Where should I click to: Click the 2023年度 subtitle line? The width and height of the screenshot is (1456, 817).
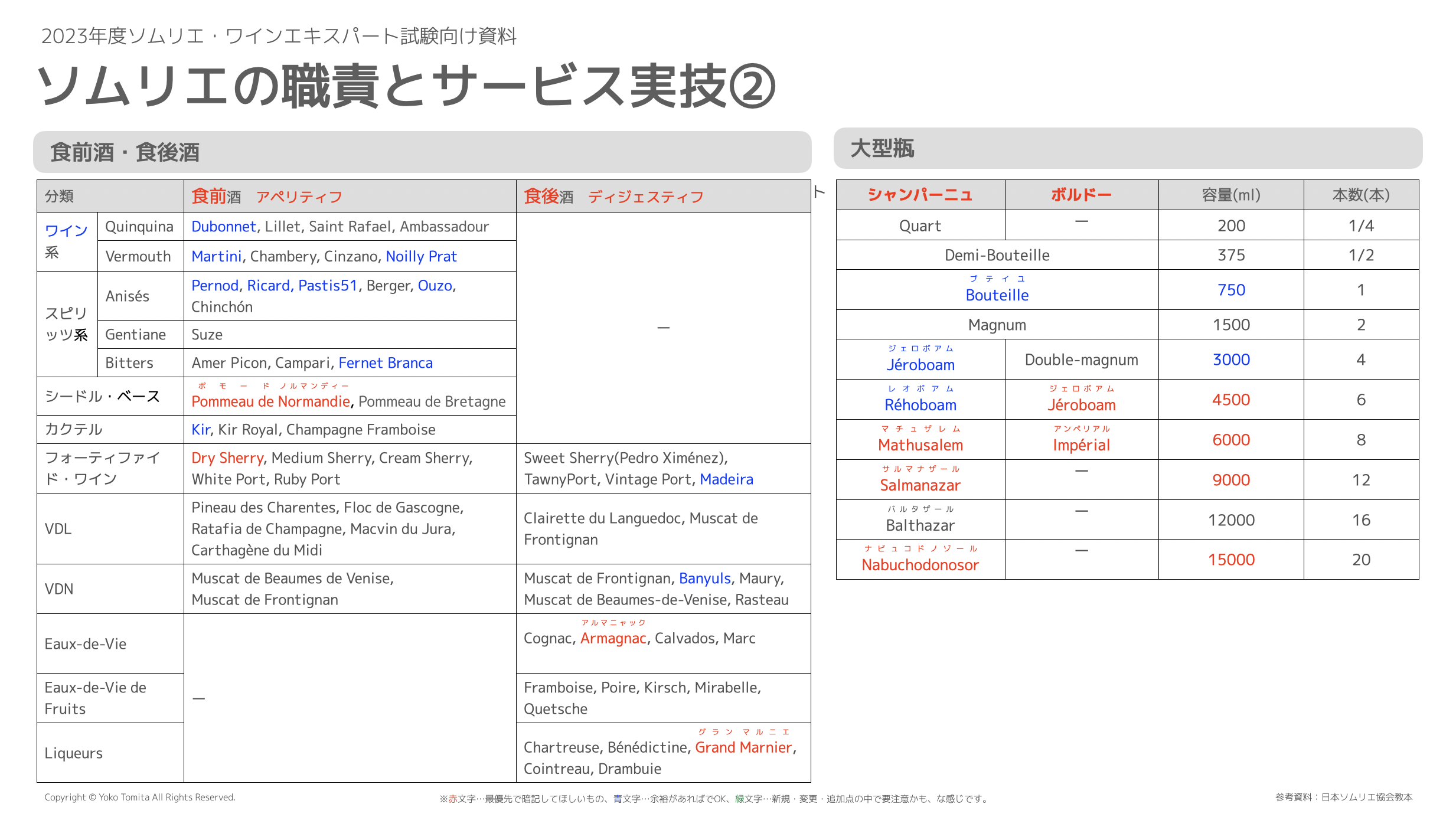tap(279, 36)
